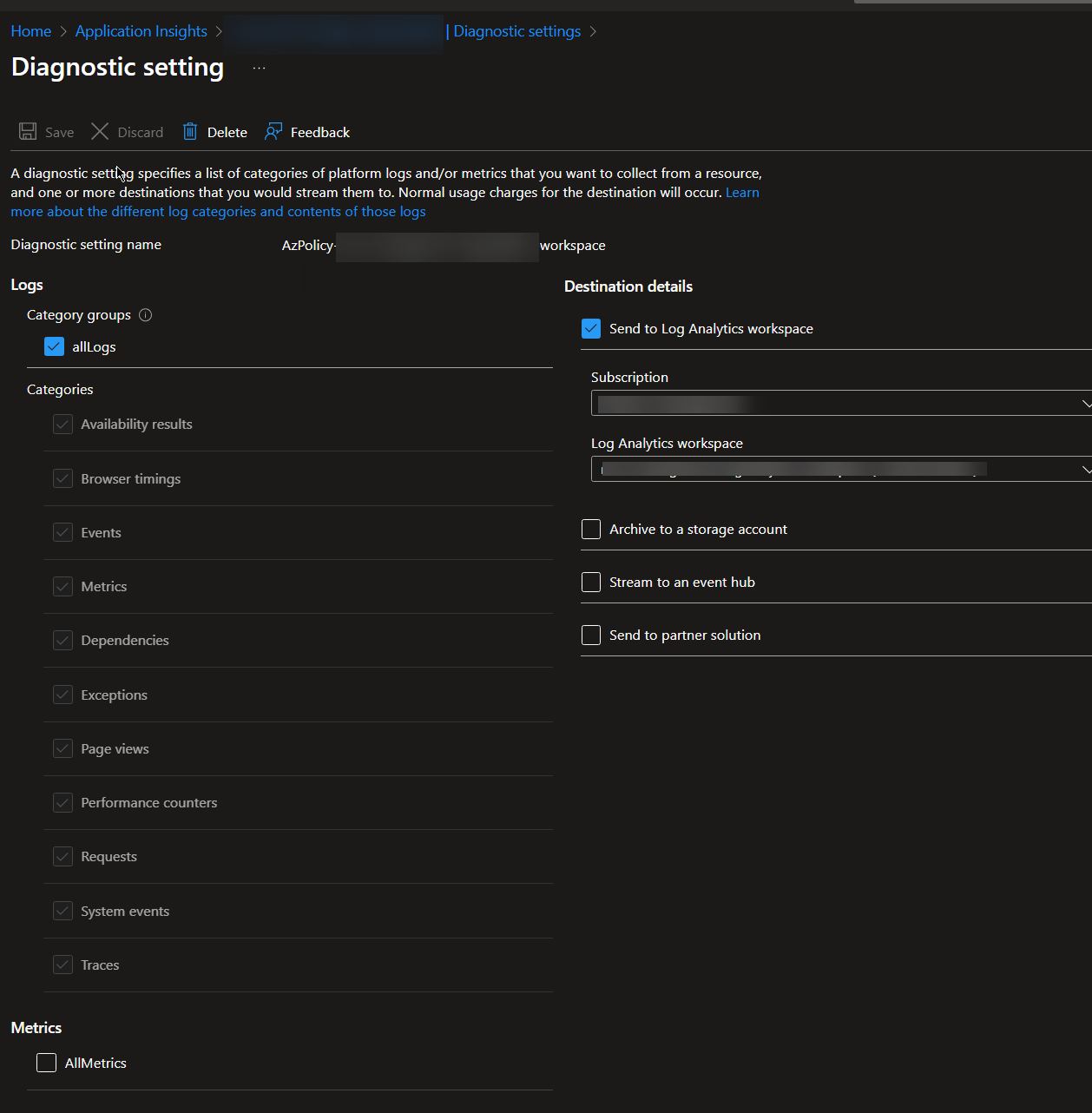
Task: Click the Discard X icon
Action: pyautogui.click(x=100, y=132)
